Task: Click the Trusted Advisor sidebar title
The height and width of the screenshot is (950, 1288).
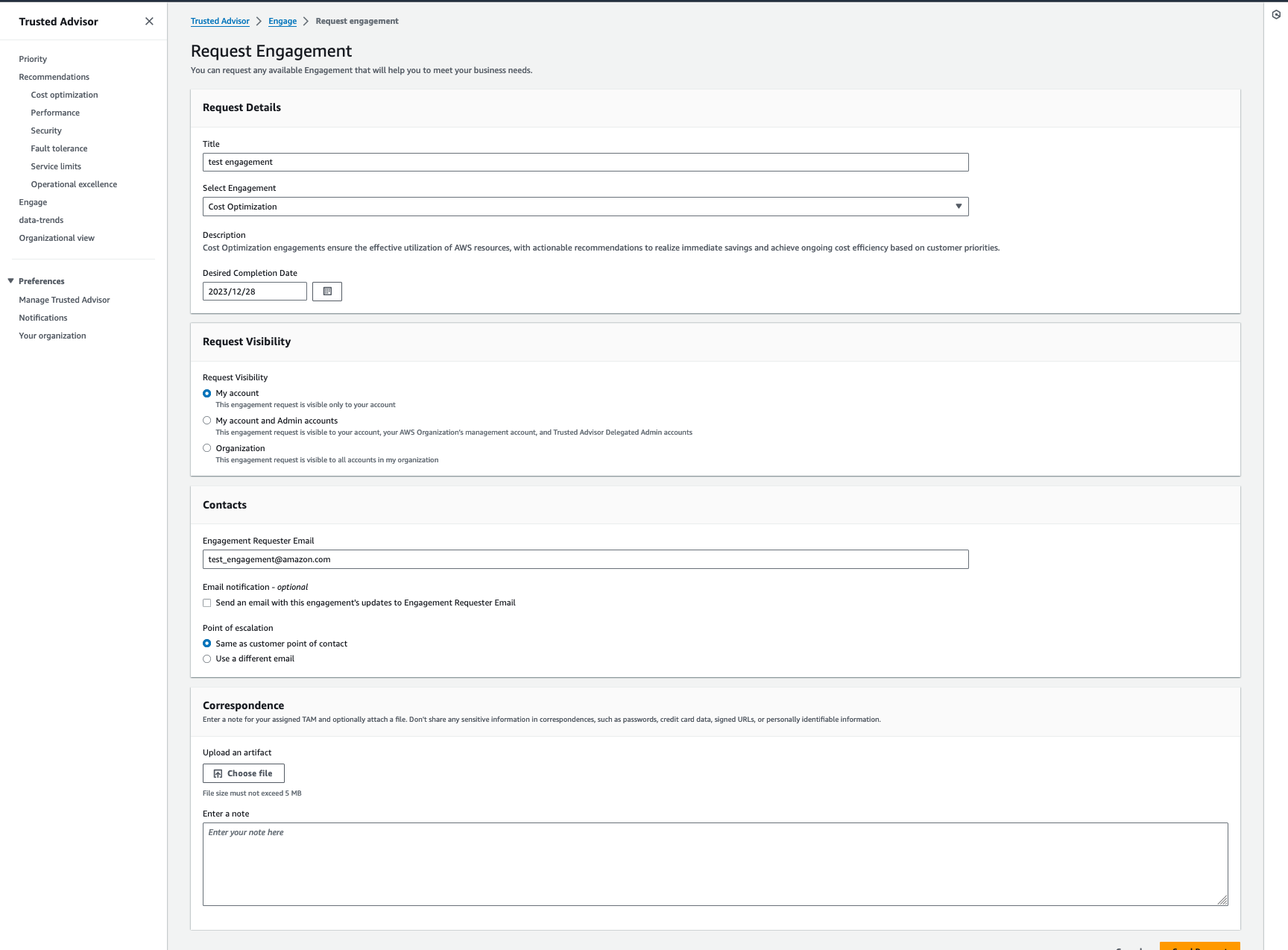Action: pos(58,22)
